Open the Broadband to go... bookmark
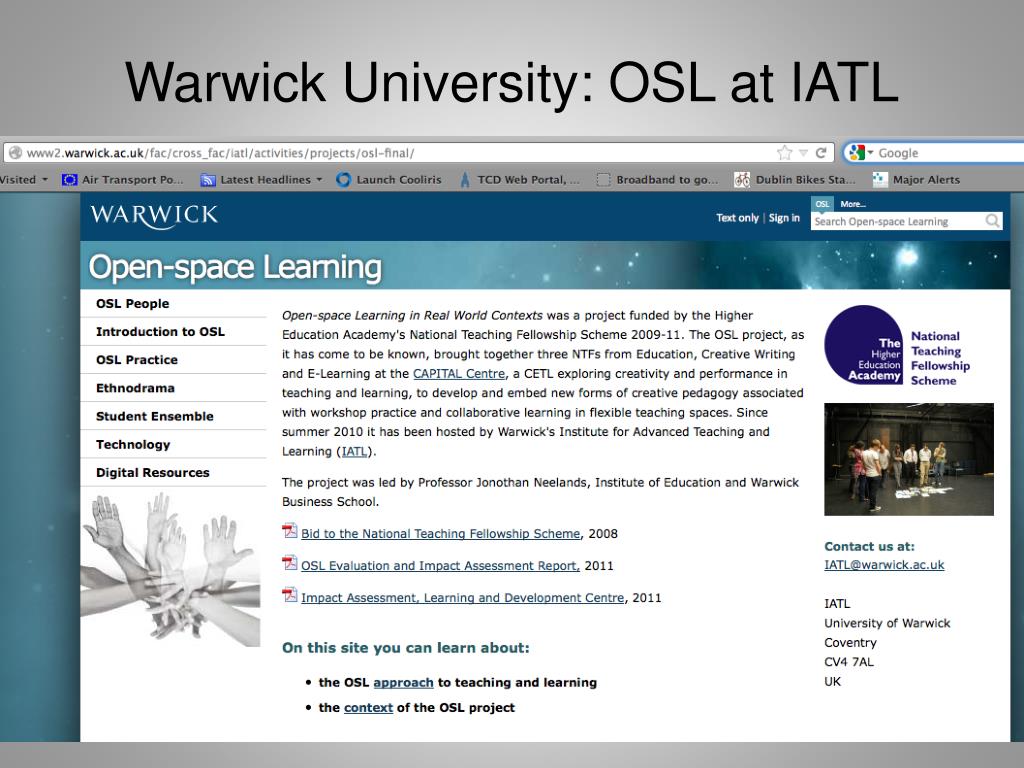 (657, 180)
